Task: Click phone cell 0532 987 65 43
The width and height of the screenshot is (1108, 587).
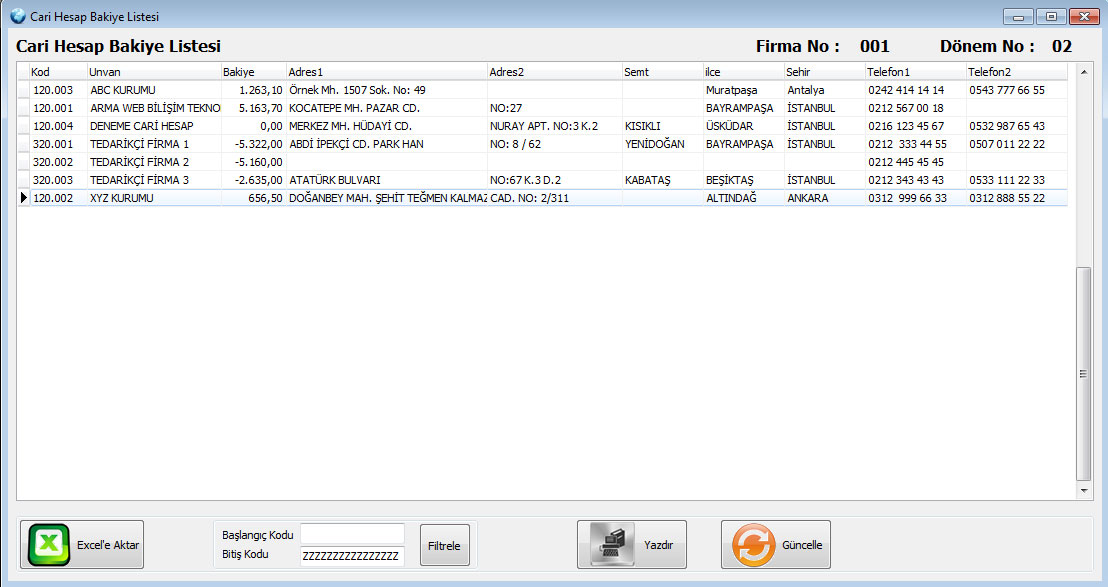Action: pos(1017,126)
